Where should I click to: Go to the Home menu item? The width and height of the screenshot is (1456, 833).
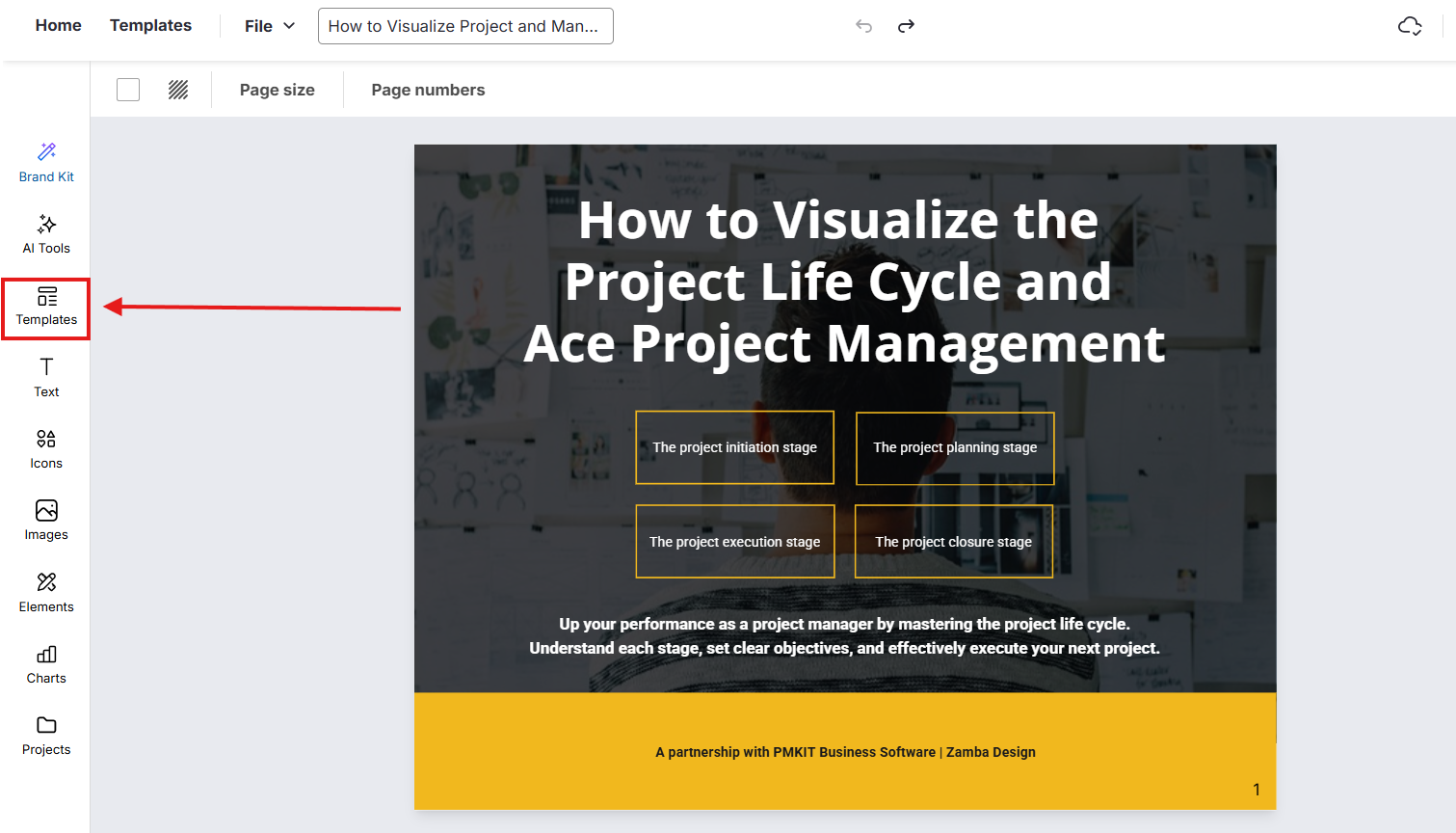pos(58,25)
